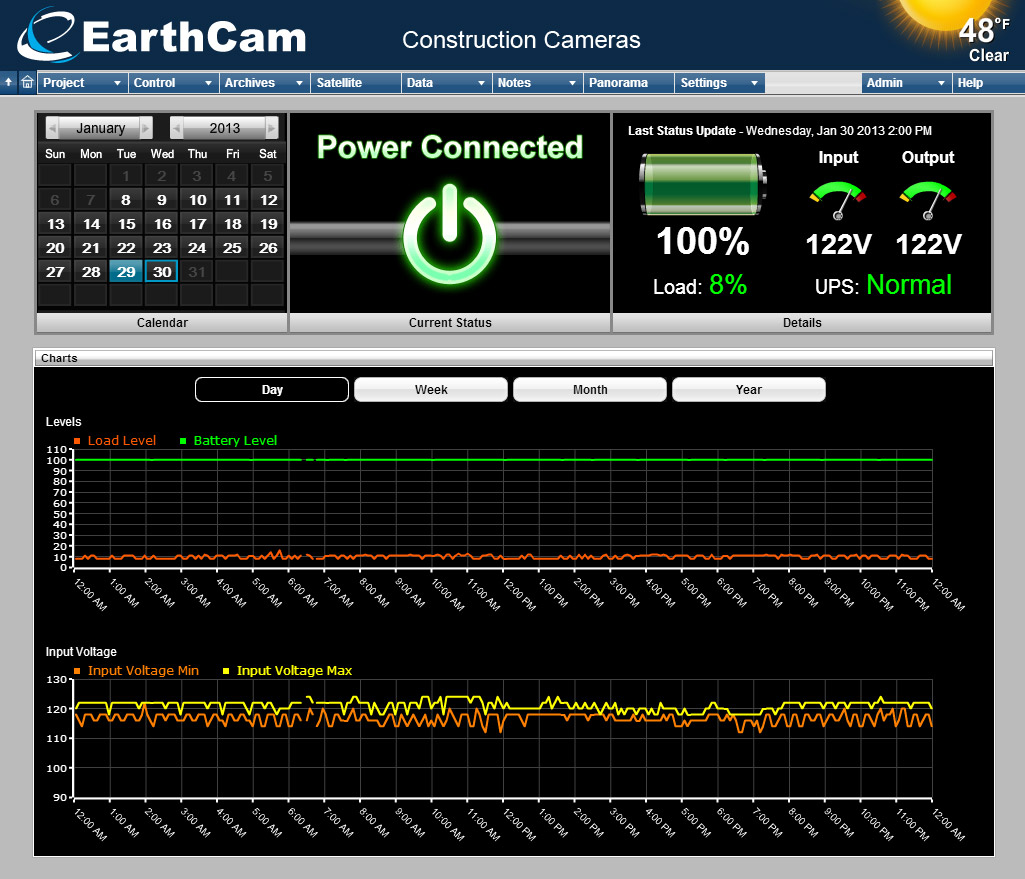Expand the Admin dropdown menu
The height and width of the screenshot is (879, 1025).
(x=906, y=83)
